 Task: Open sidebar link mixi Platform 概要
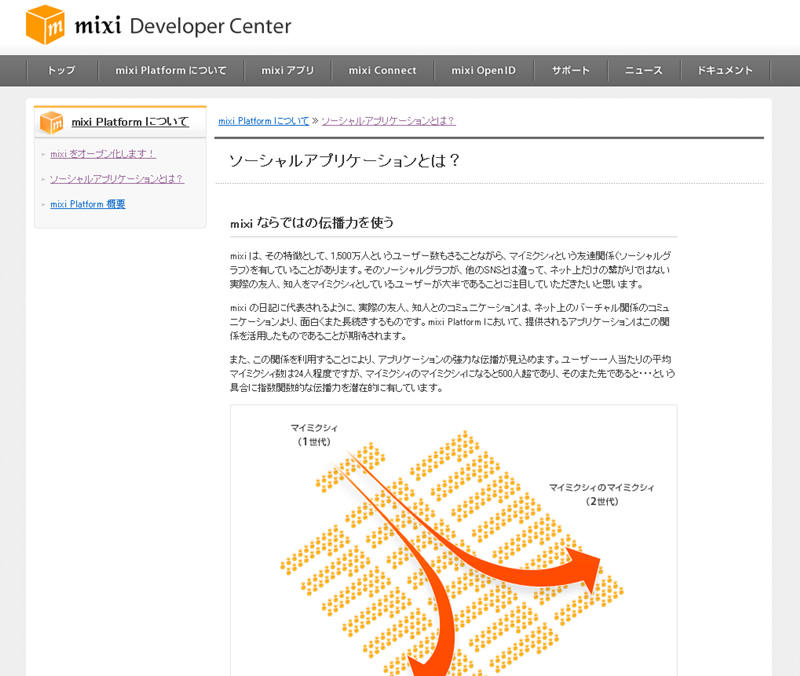(88, 204)
